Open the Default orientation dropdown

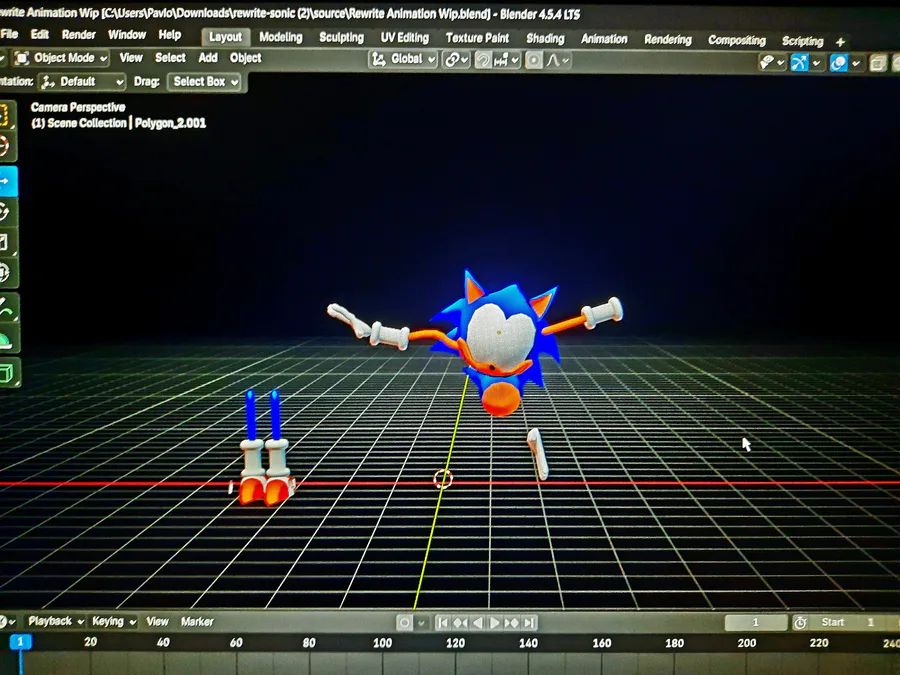pyautogui.click(x=82, y=82)
